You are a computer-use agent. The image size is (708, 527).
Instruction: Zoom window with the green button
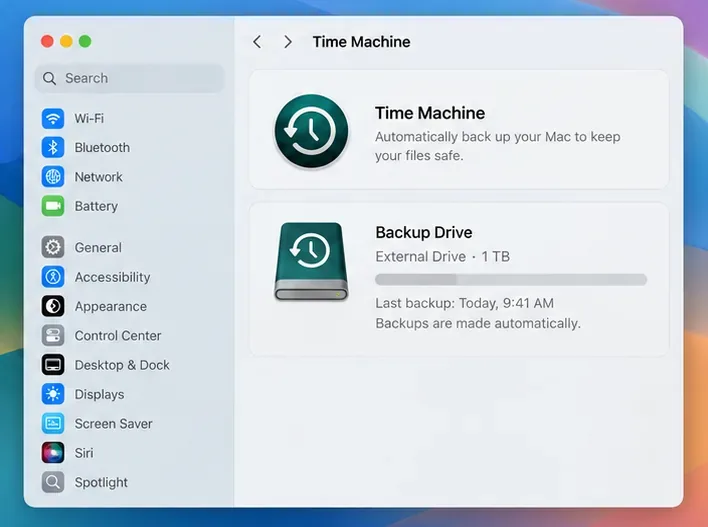coord(85,42)
